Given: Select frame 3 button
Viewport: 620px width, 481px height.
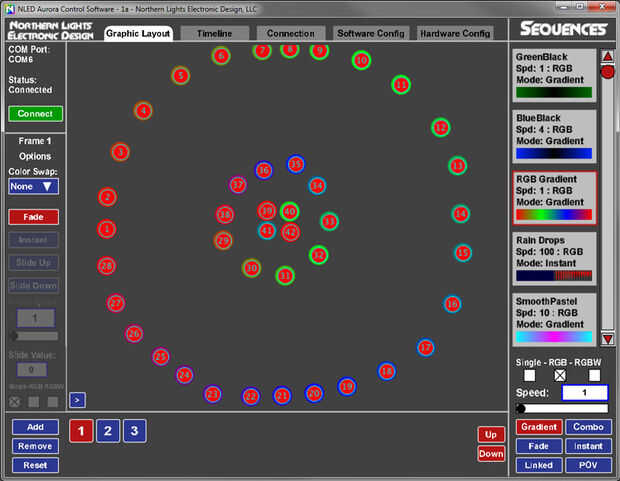Looking at the screenshot, I should pyautogui.click(x=134, y=431).
